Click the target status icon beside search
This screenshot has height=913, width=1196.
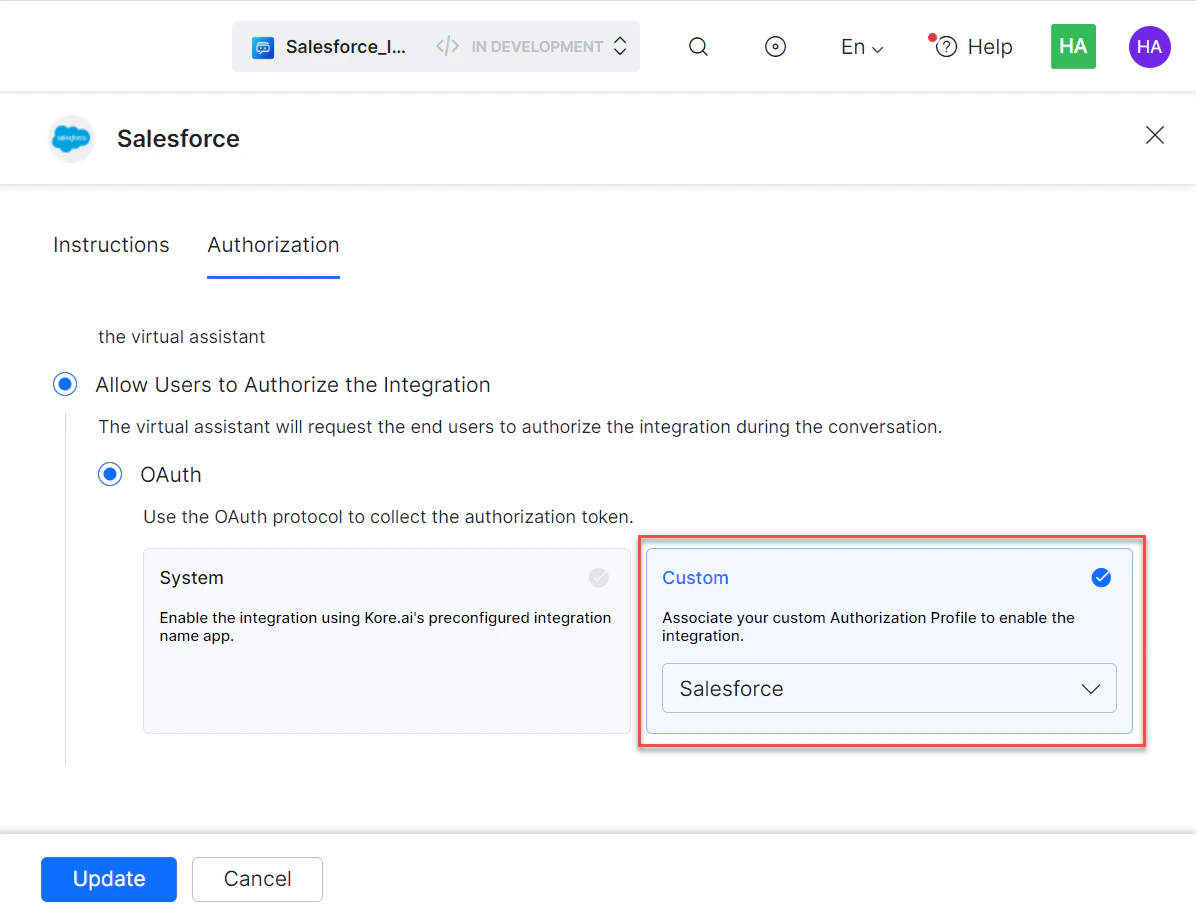coord(775,46)
